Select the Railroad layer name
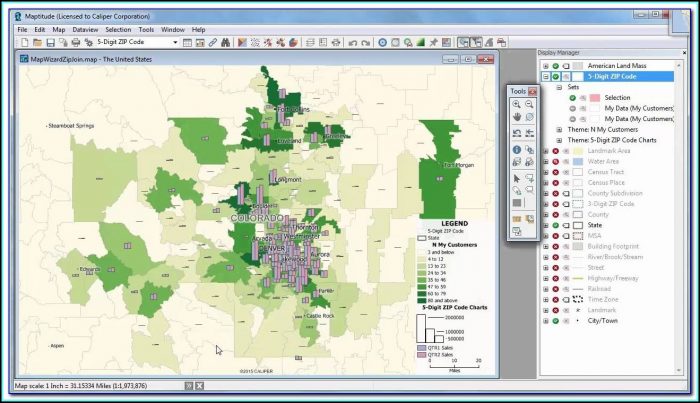The image size is (700, 403). pos(599,289)
